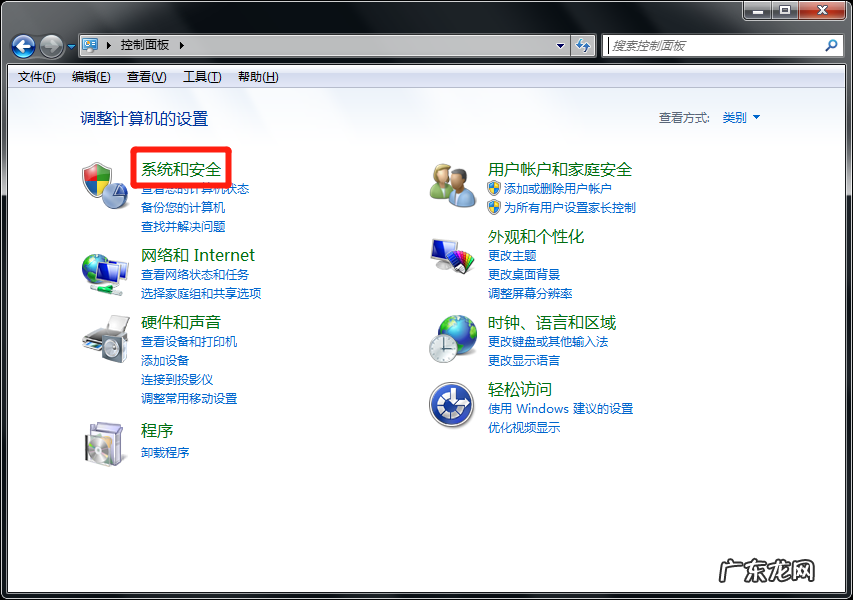Open 查看设备和打印机 link

(189, 342)
